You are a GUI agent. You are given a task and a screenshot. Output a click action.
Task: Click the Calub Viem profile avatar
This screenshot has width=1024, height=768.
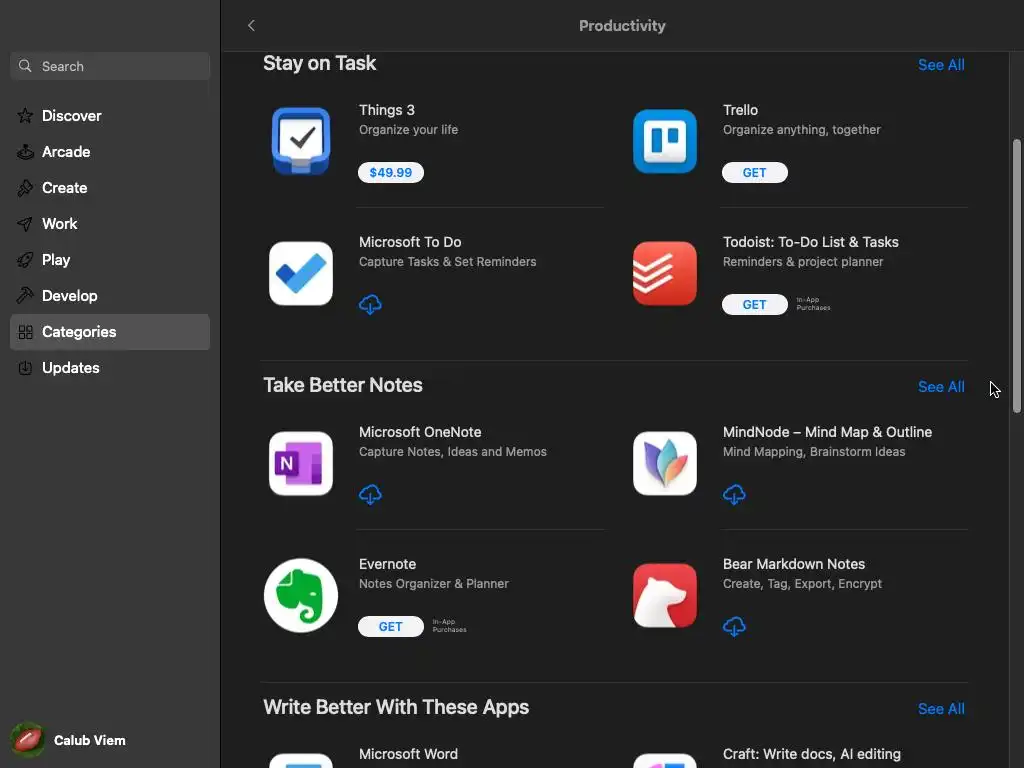tap(27, 740)
